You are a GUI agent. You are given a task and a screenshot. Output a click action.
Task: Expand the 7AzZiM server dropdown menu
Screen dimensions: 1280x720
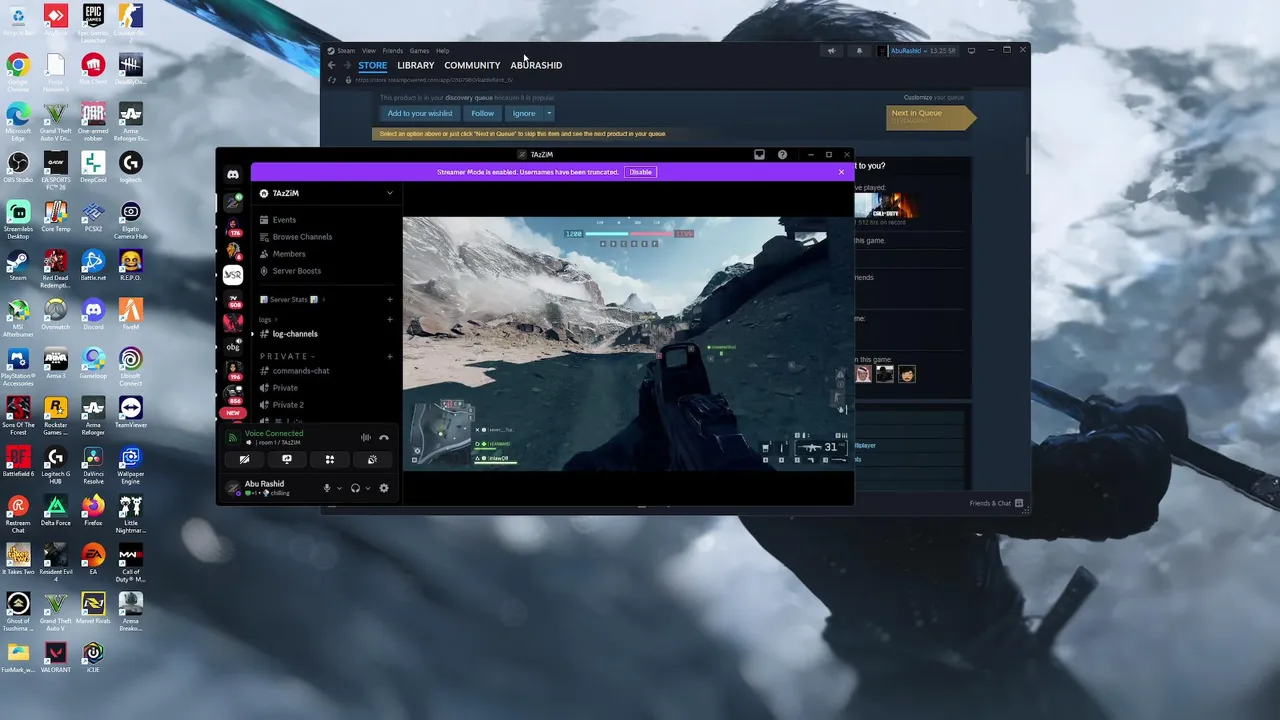pos(390,193)
